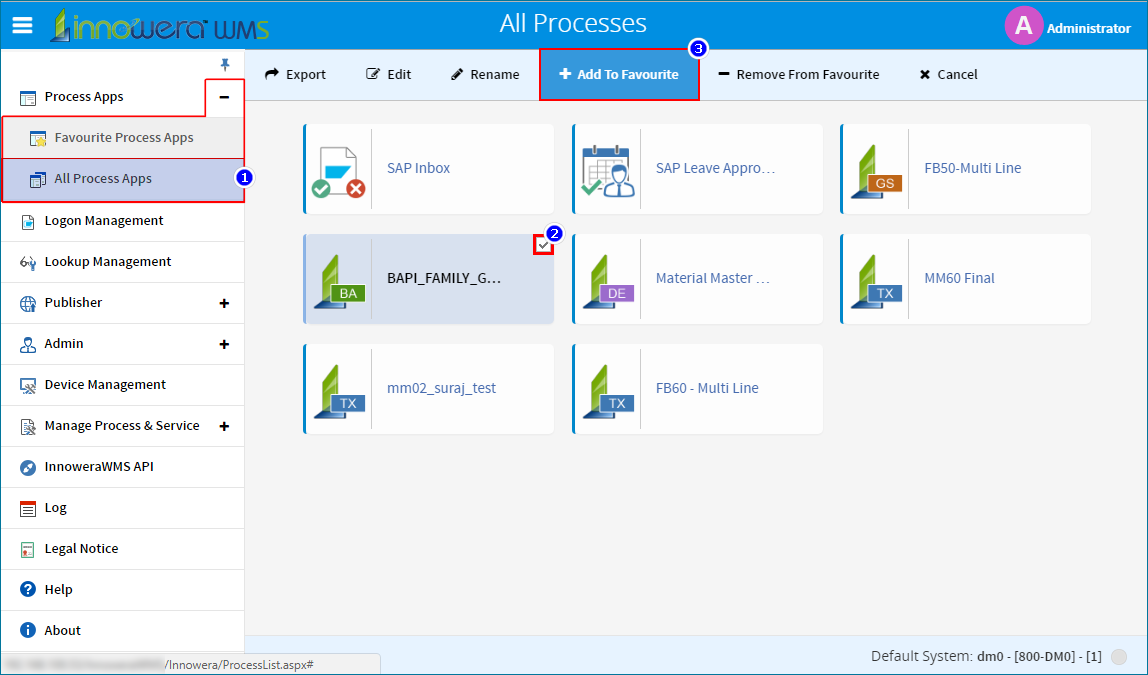Click the Help question mark icon

pyautogui.click(x=28, y=589)
